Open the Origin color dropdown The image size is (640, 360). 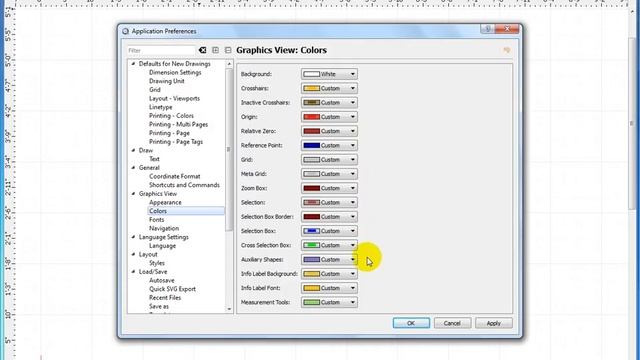pos(329,117)
